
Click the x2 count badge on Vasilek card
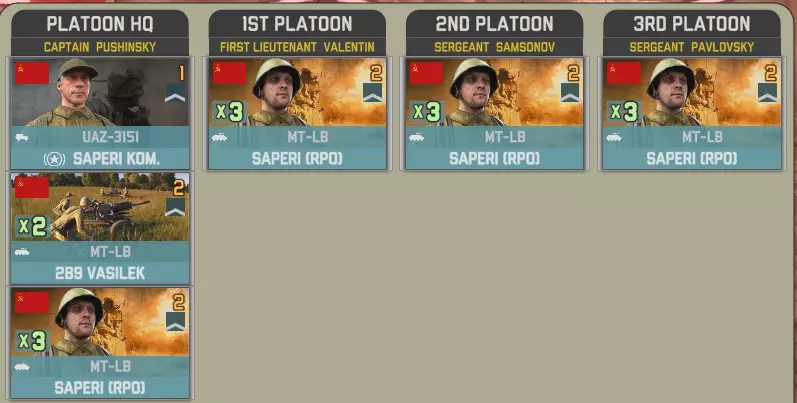33,227
